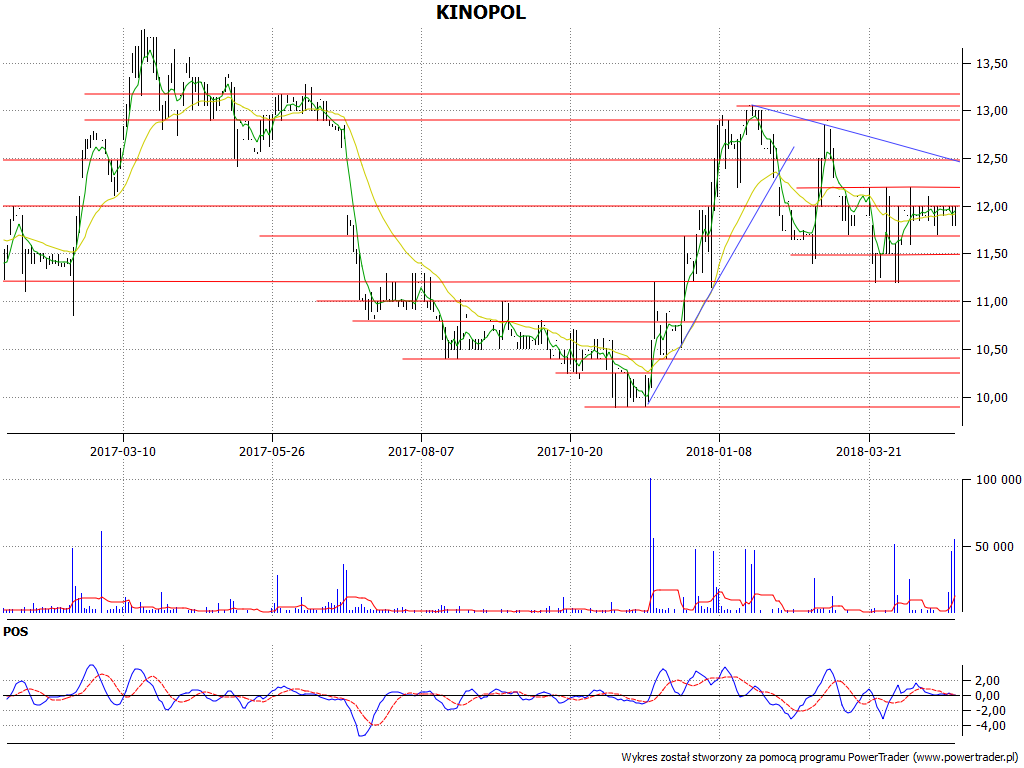Click the 2018-01-08 date label
The image size is (1024, 768).
pyautogui.click(x=719, y=451)
